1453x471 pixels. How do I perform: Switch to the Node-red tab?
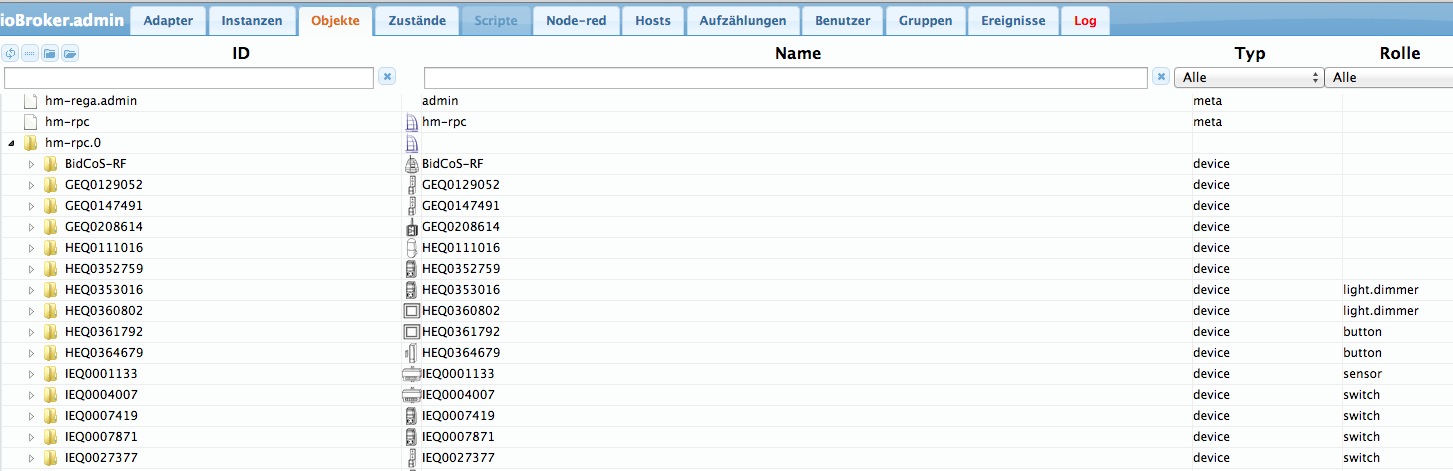click(x=576, y=21)
